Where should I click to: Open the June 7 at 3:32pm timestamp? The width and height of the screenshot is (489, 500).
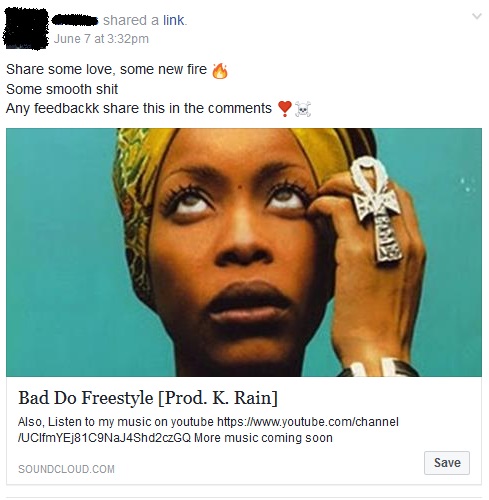click(101, 39)
